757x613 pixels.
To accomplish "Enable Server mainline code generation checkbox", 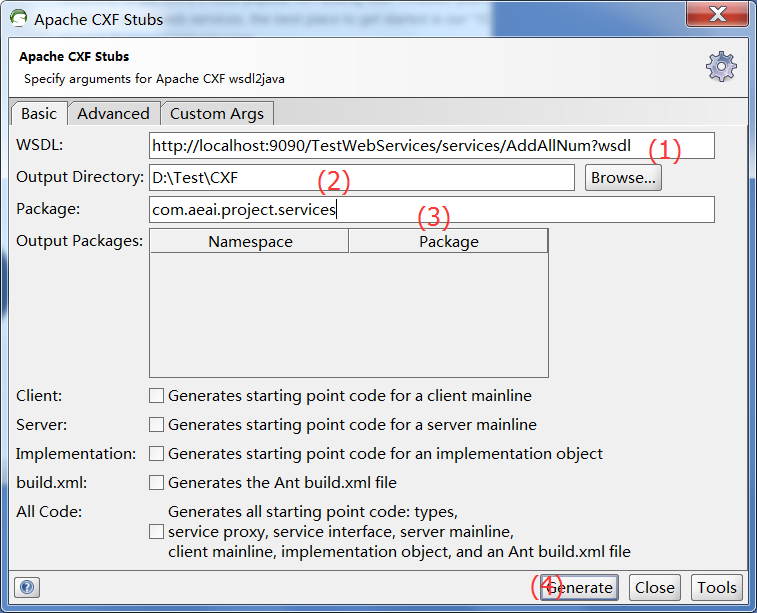I will click(156, 425).
